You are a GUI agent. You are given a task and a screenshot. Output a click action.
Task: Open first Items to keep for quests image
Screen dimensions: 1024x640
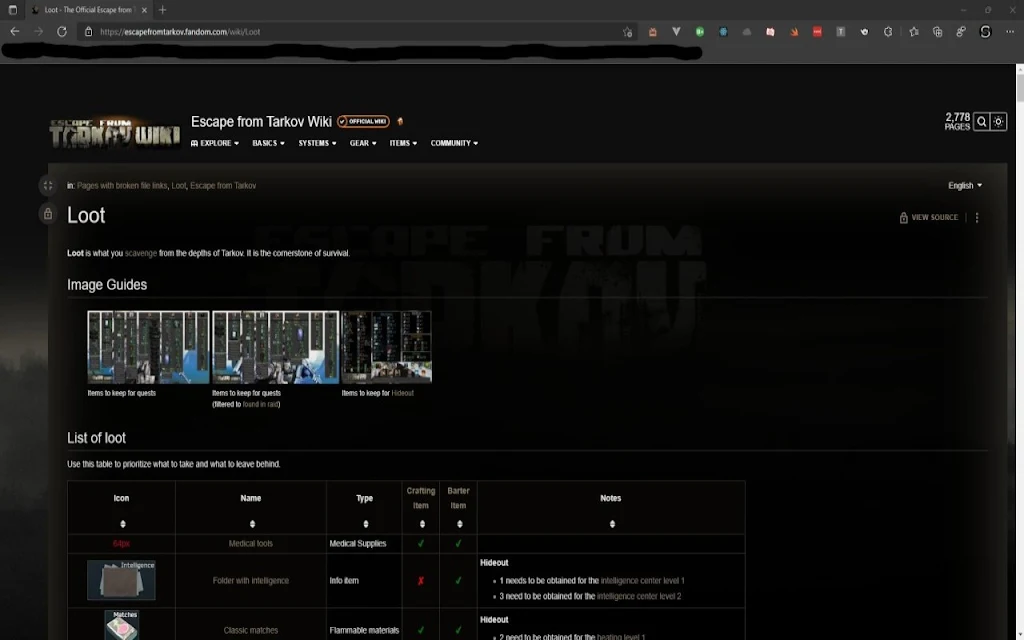tap(148, 347)
